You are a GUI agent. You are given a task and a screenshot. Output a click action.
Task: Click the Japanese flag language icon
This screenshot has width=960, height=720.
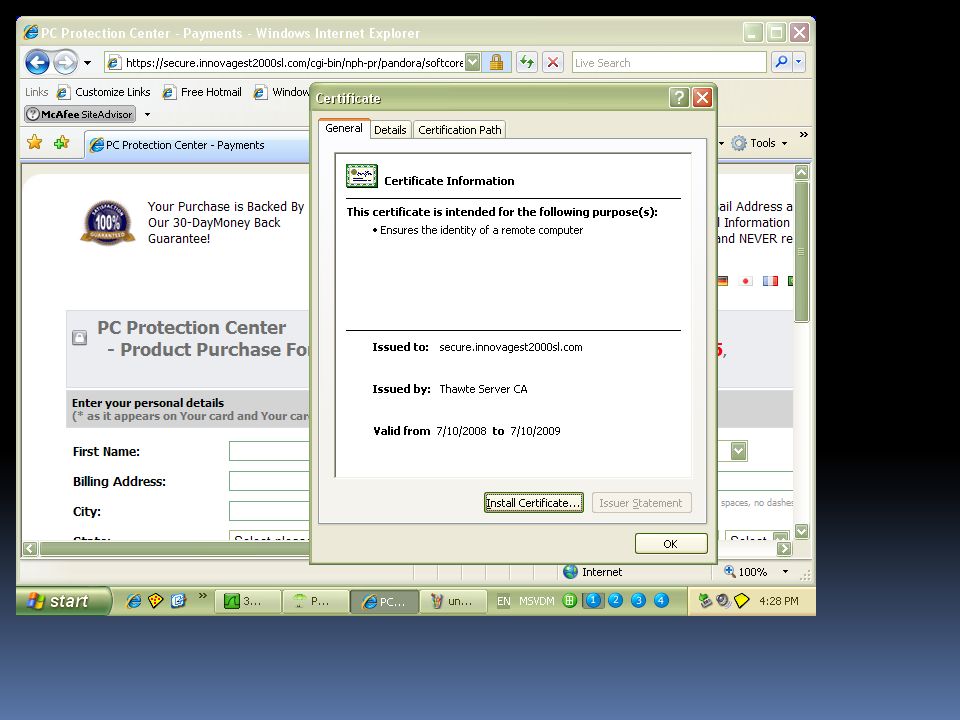745,281
